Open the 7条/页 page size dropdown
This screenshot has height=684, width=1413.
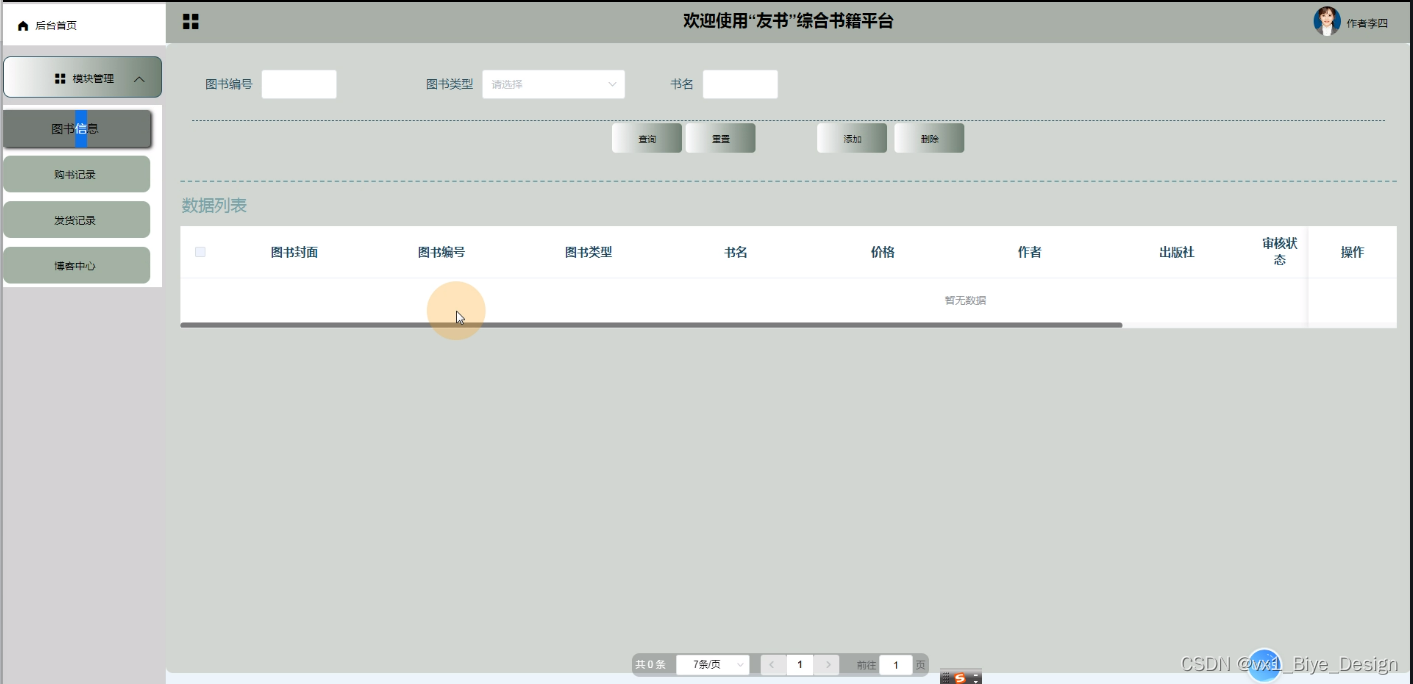713,664
